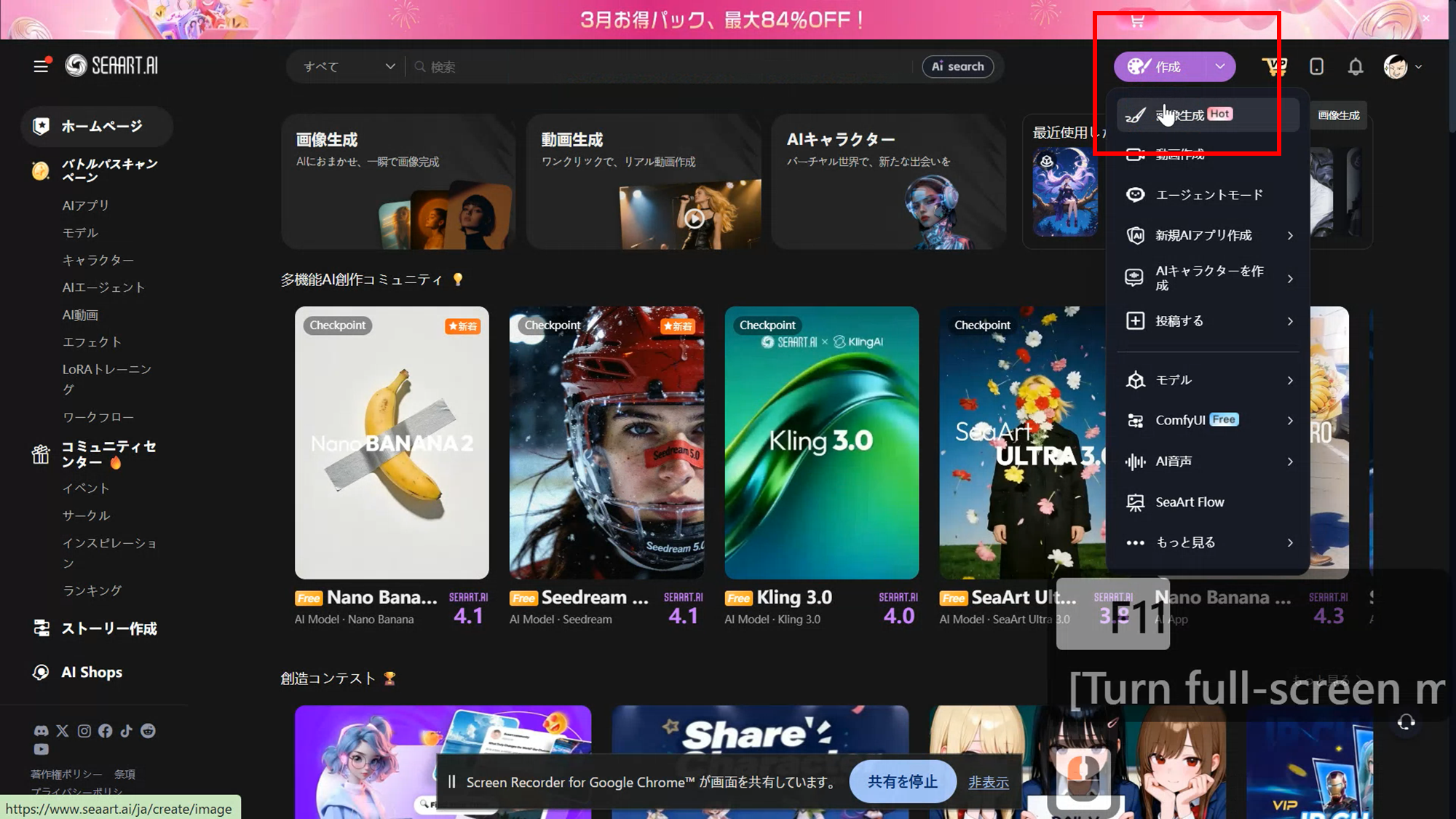Open ランキング in sidebar

tap(92, 590)
